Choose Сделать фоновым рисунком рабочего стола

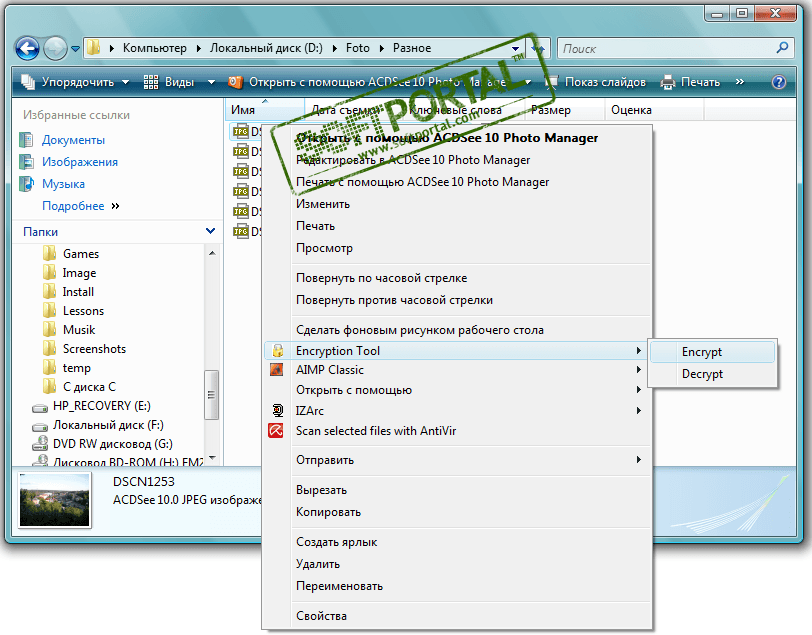click(420, 330)
